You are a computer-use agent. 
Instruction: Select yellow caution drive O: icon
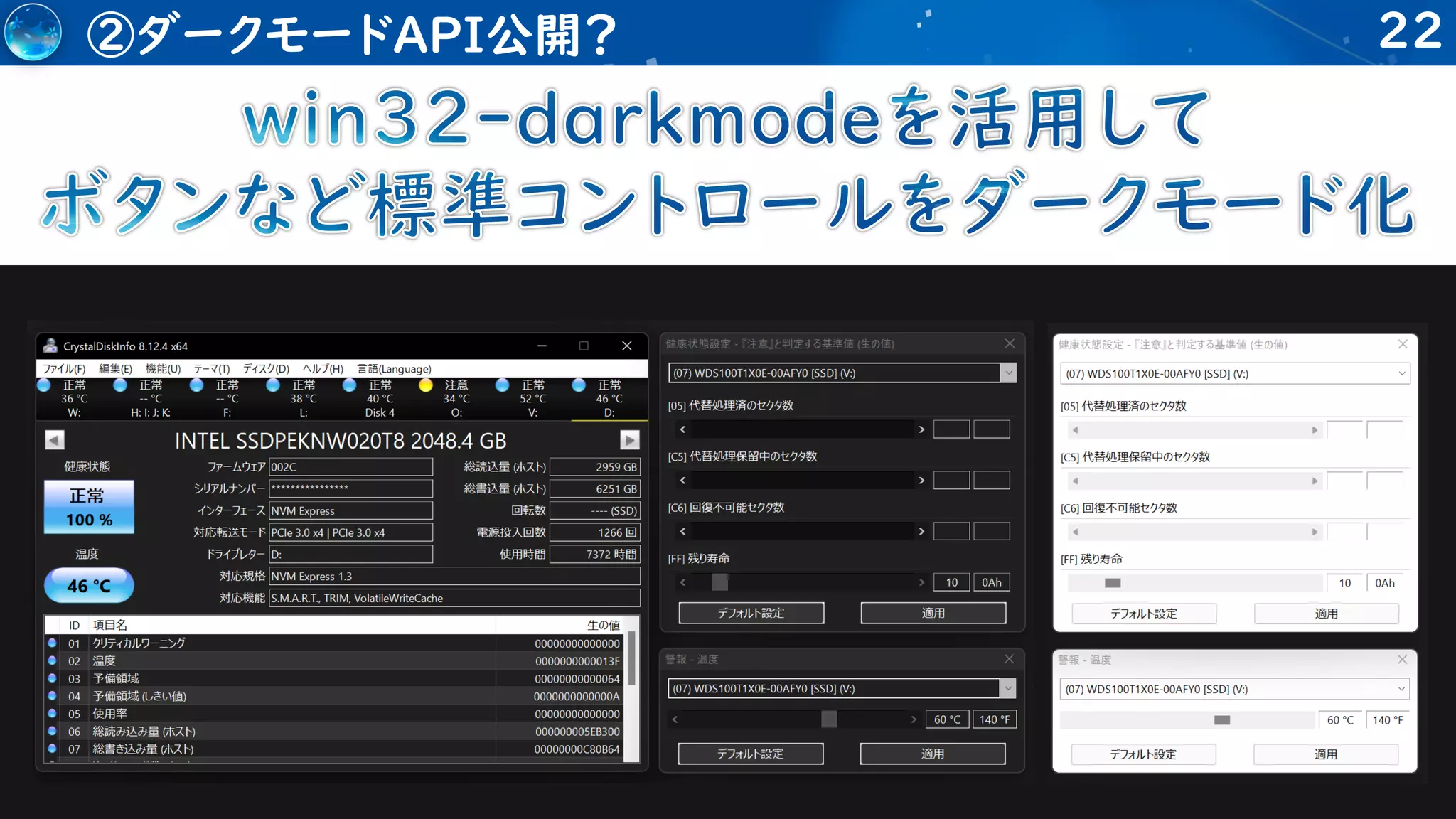(x=426, y=385)
